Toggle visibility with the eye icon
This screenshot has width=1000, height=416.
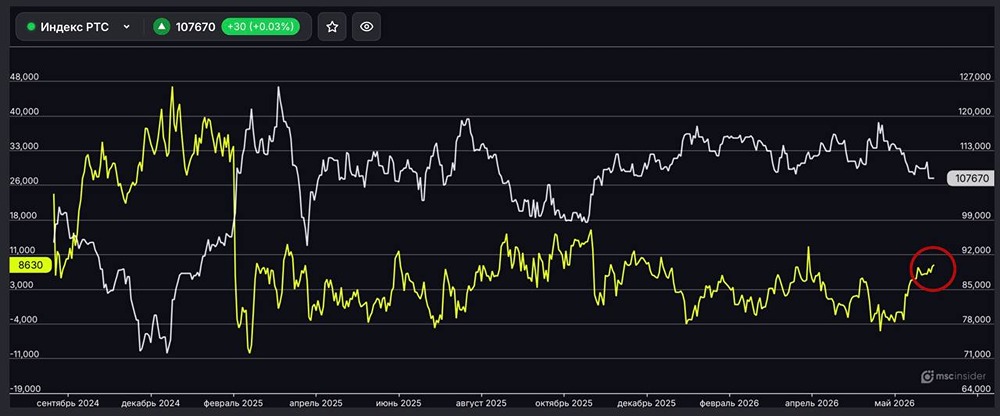coord(366,27)
